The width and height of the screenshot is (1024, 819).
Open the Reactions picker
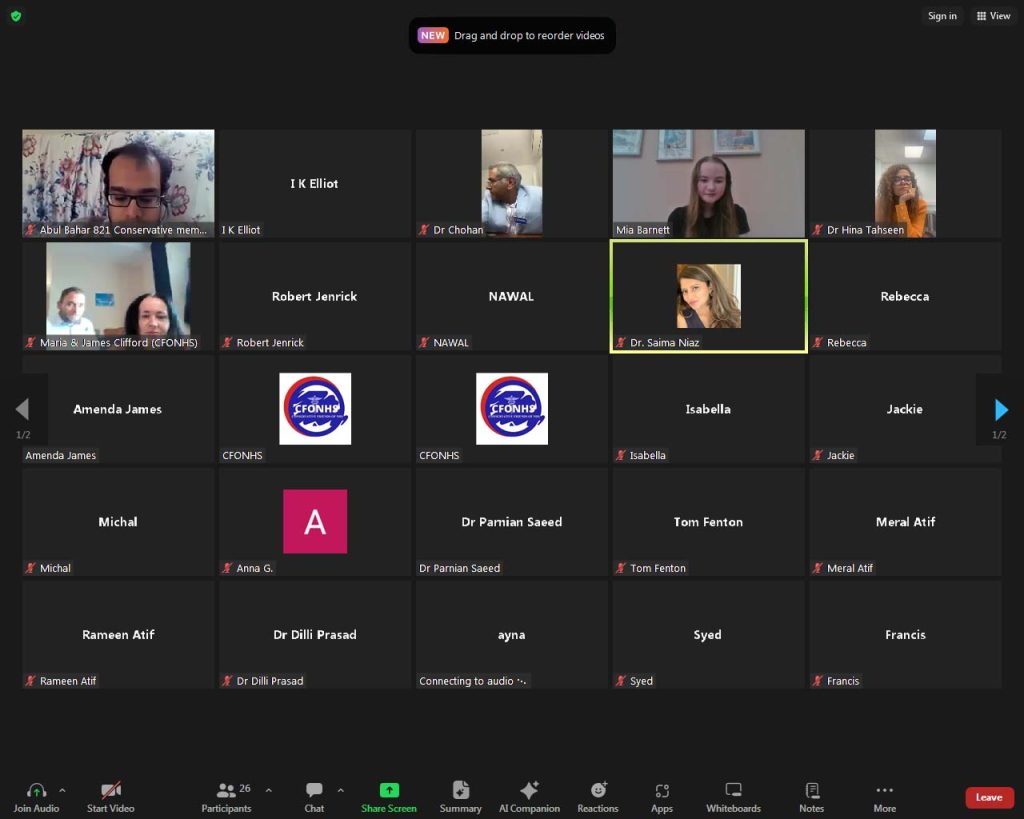tap(598, 796)
